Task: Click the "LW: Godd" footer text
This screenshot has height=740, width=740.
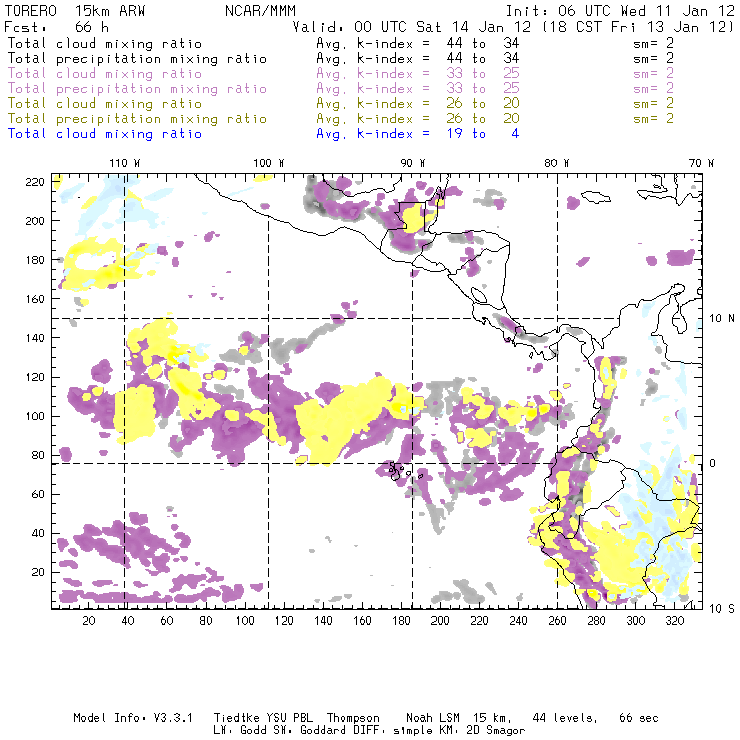Action: tap(240, 731)
